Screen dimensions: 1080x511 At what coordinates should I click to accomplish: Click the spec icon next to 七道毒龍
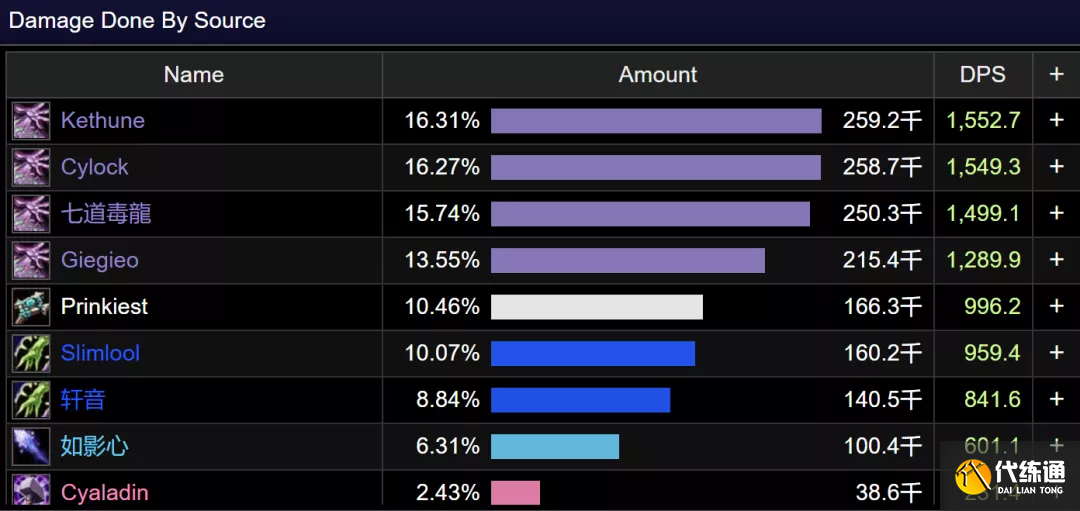pyautogui.click(x=31, y=214)
